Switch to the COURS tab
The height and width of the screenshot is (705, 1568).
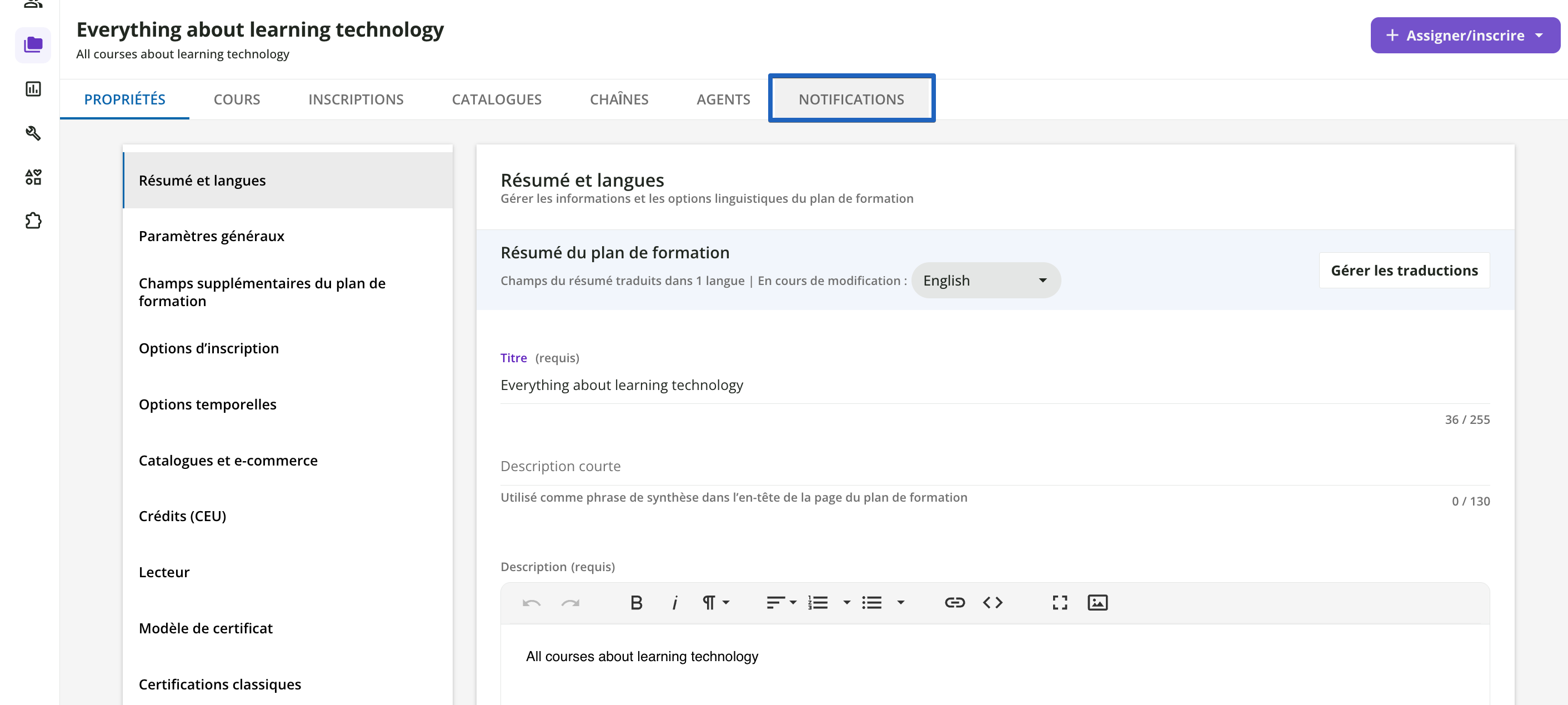(x=237, y=99)
